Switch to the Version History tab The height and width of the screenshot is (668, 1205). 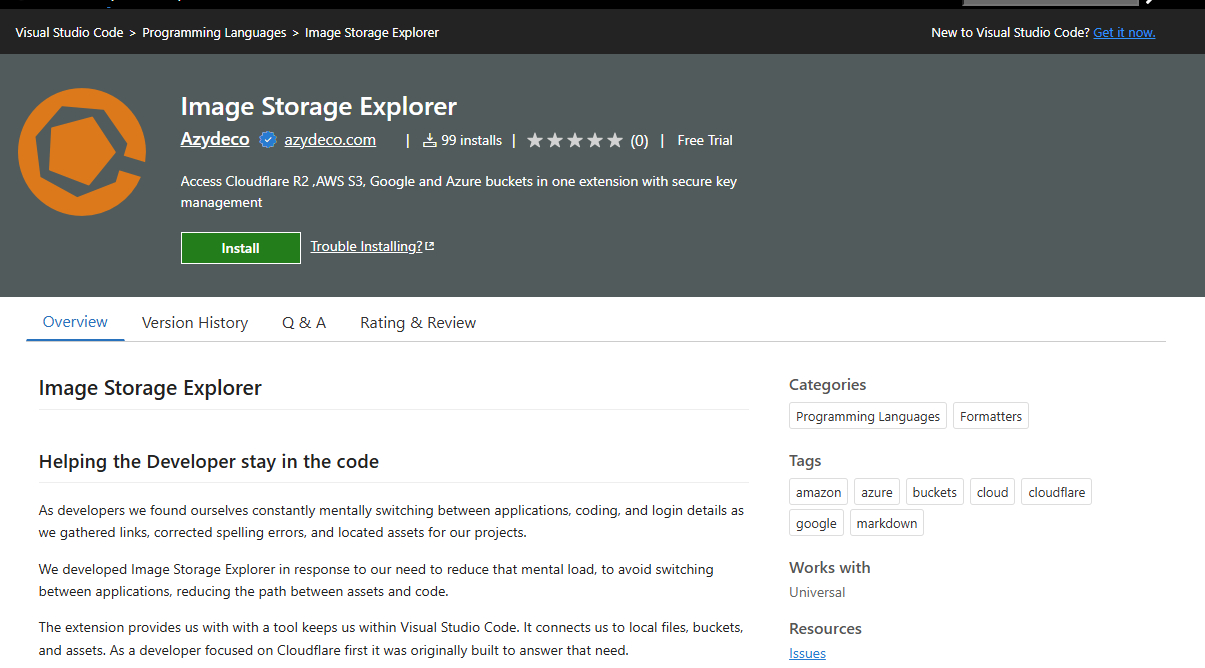[x=195, y=323]
